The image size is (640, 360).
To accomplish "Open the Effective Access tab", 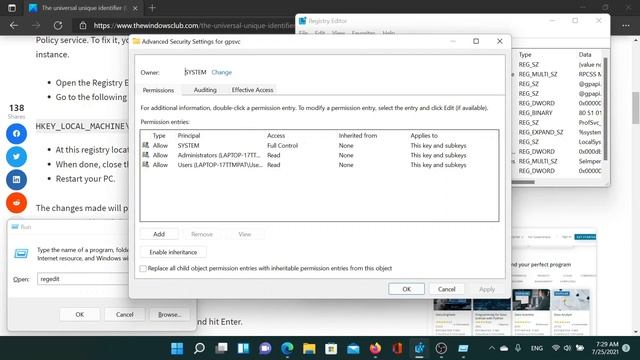I will 252,89.
